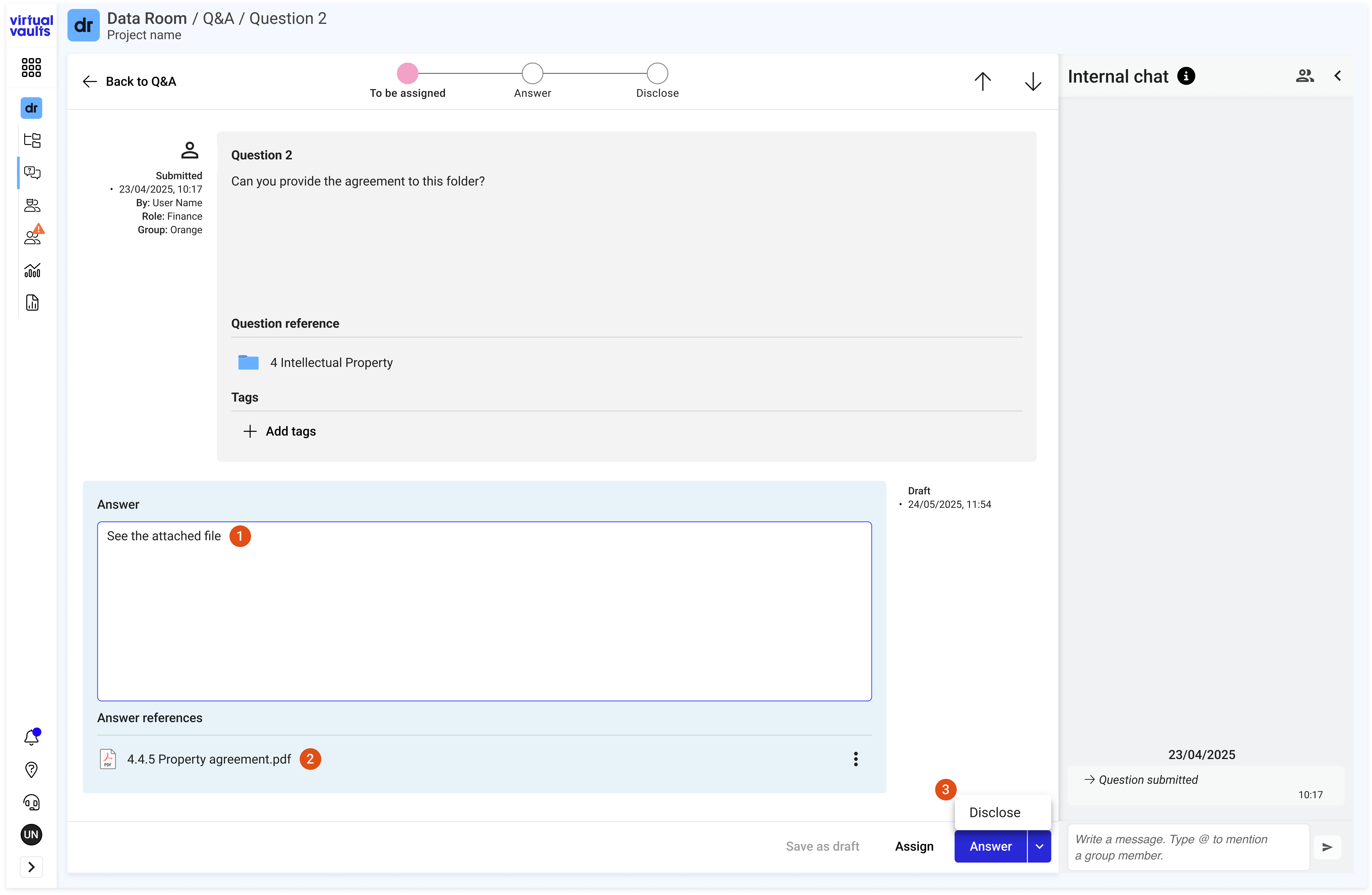This screenshot has height=895, width=1372.
Task: Send the chat message arrow icon
Action: pyautogui.click(x=1327, y=847)
